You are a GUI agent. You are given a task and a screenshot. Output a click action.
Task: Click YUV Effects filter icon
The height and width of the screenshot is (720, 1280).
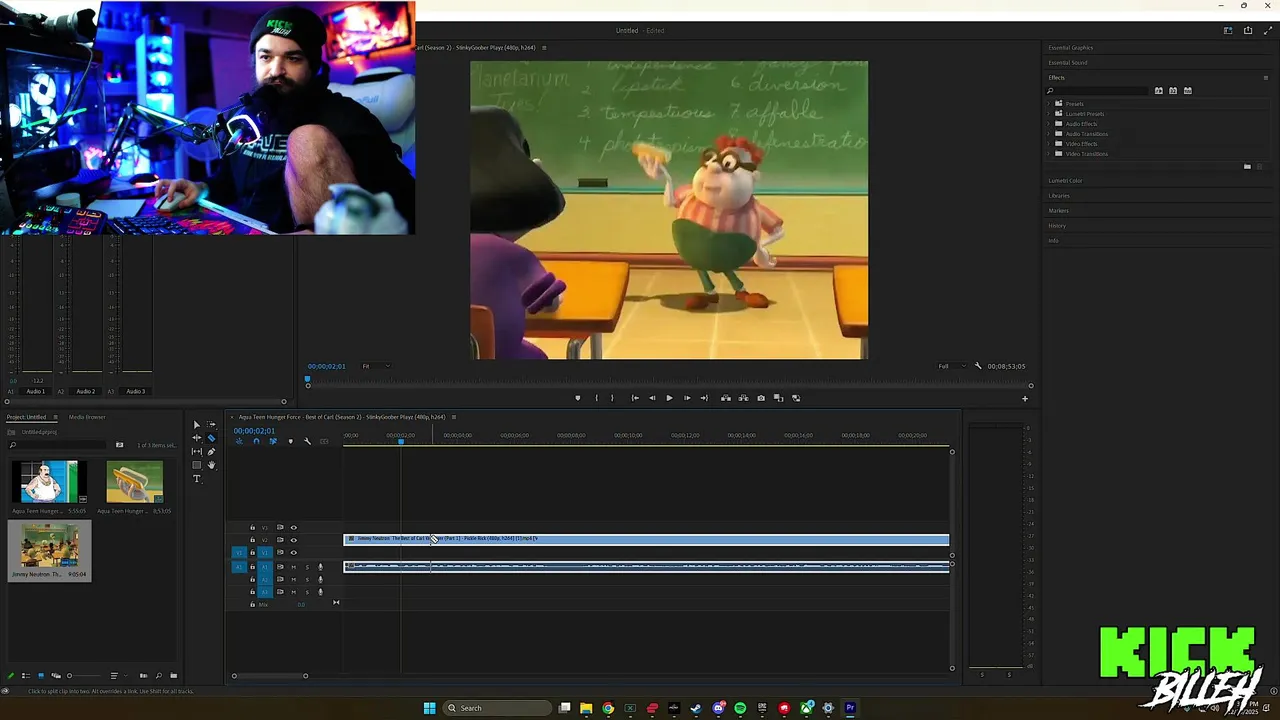pos(1188,91)
